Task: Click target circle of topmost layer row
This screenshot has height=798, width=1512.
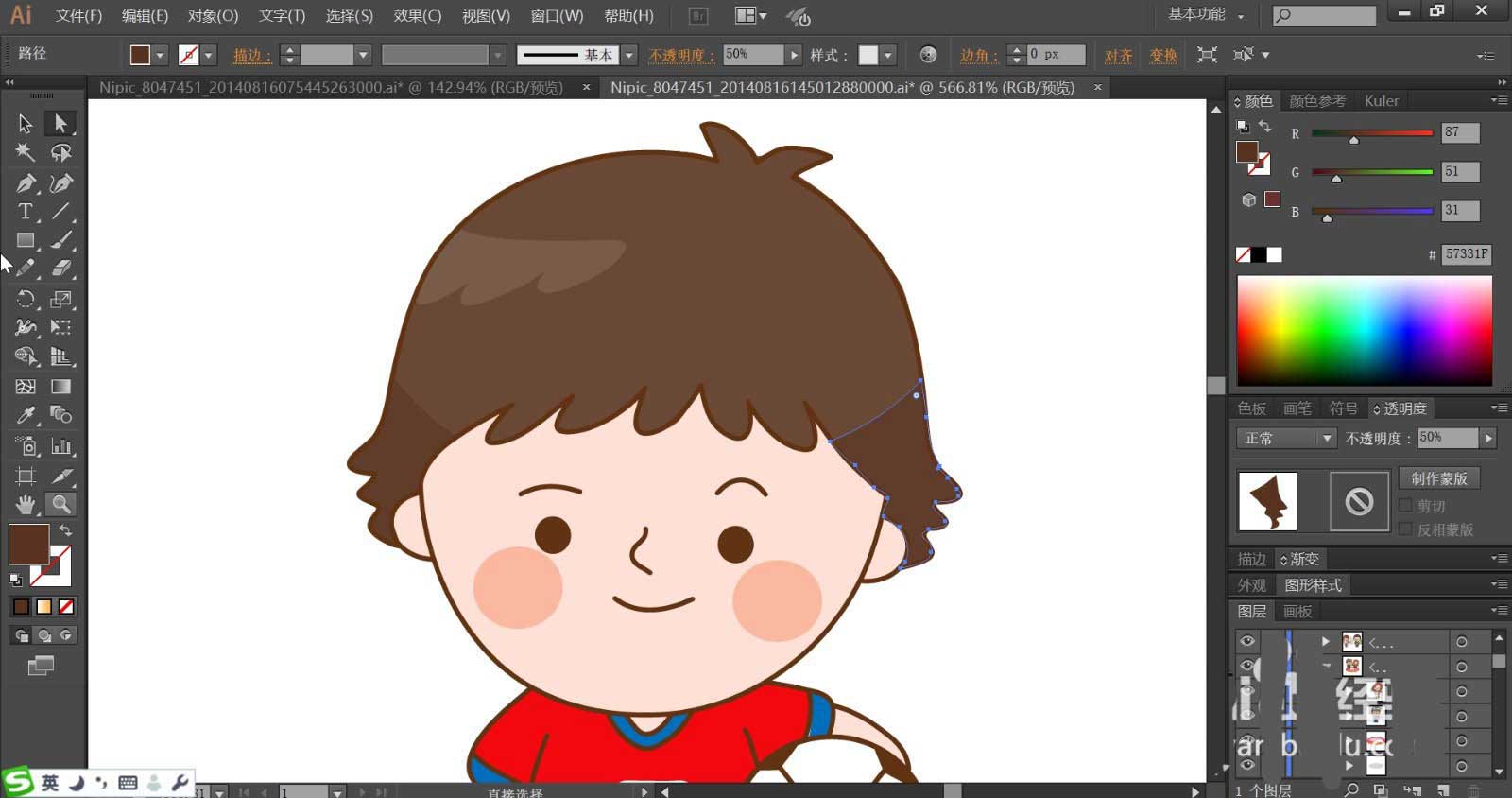Action: [1462, 642]
